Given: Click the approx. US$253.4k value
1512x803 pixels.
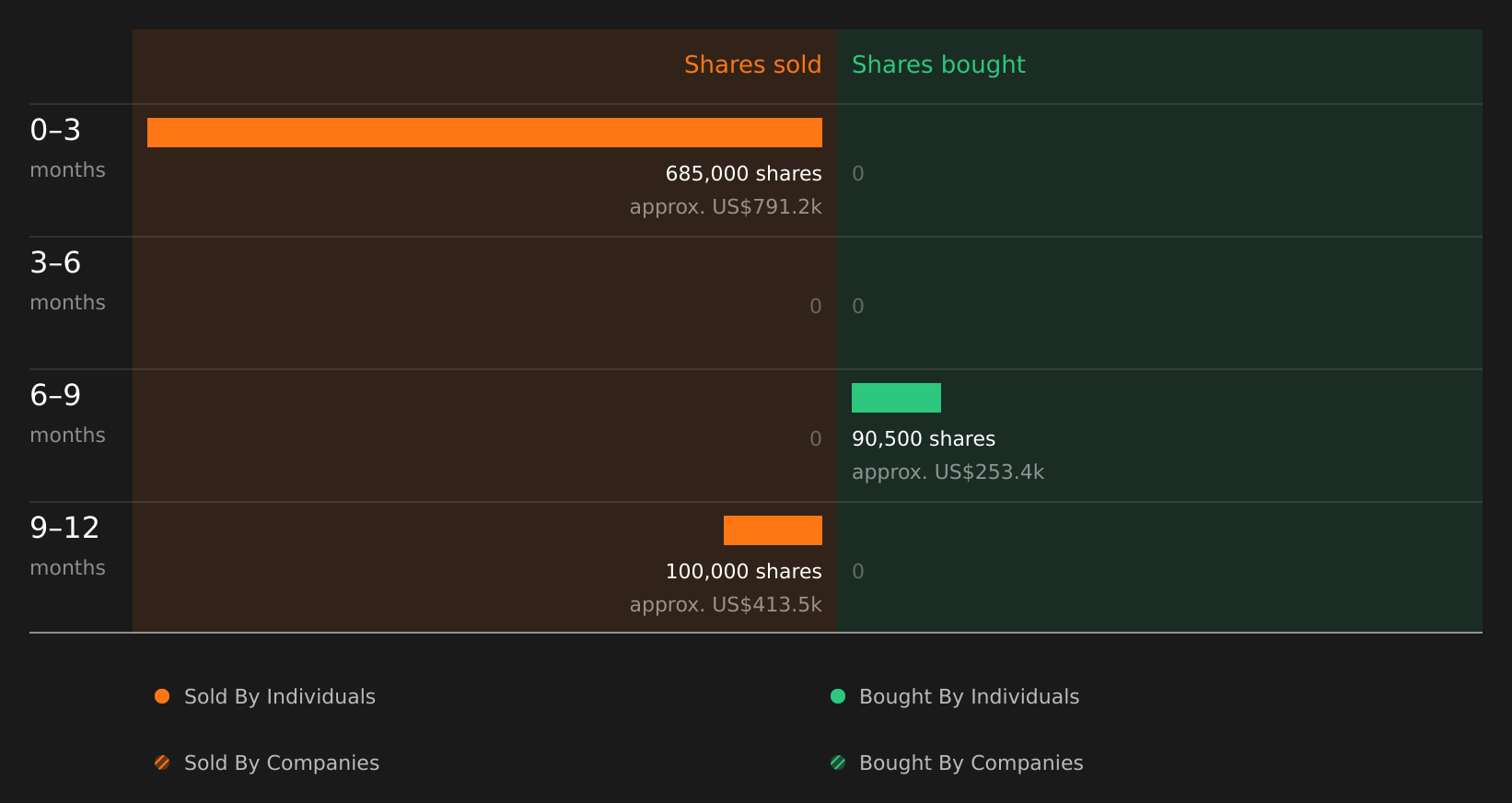Looking at the screenshot, I should 948,472.
